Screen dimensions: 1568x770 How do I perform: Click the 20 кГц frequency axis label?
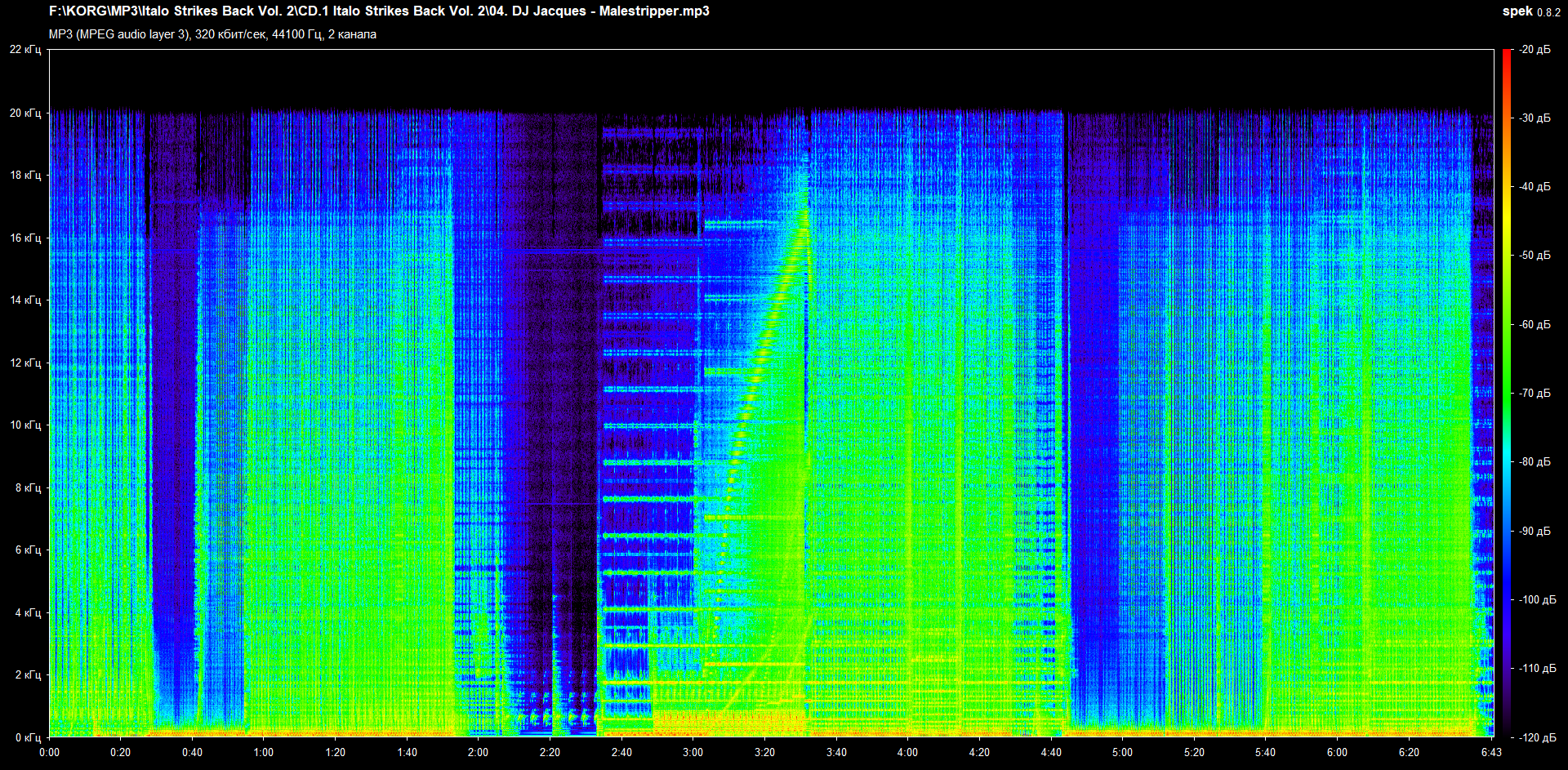(x=25, y=113)
